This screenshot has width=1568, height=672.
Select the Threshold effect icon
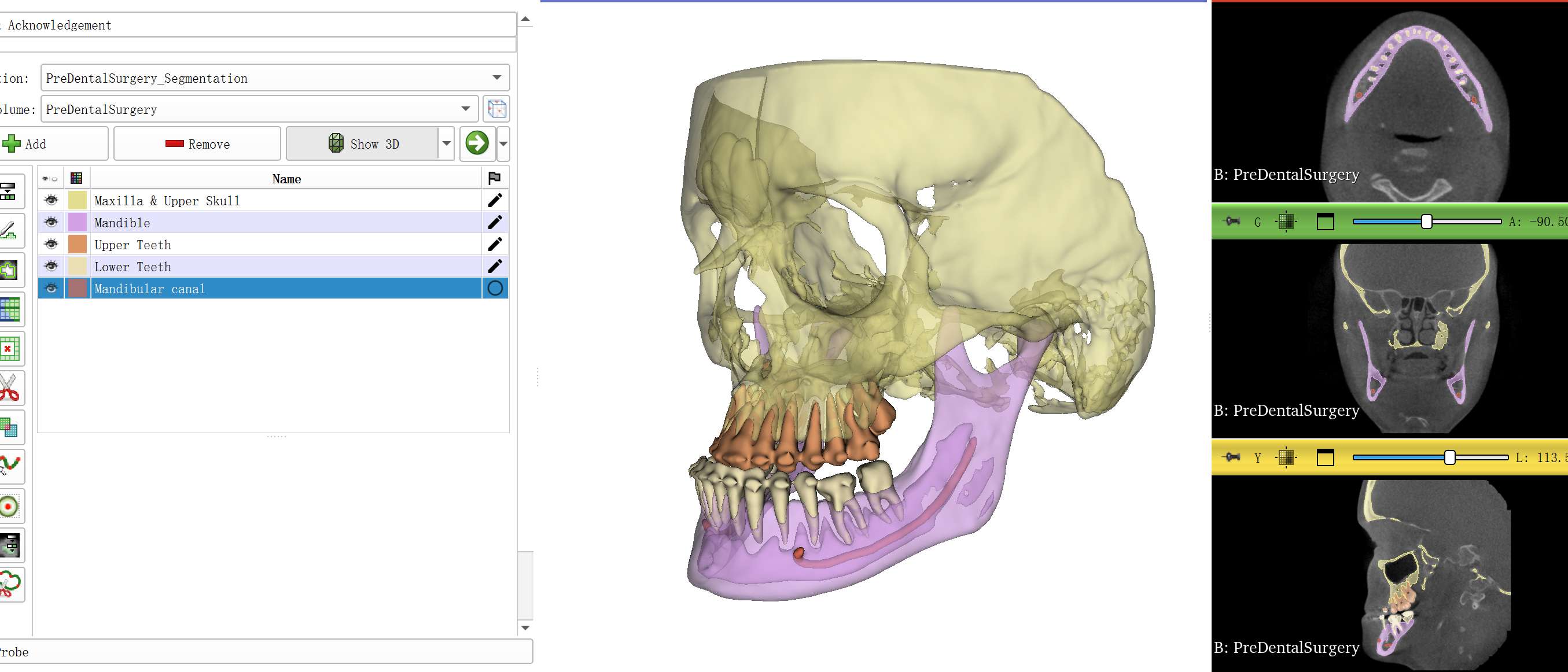[x=9, y=191]
